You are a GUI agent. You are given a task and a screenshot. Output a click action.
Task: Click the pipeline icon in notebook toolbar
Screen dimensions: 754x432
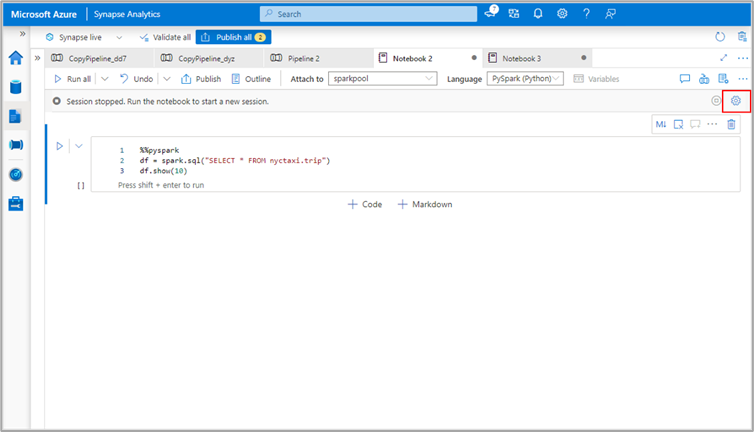(704, 78)
